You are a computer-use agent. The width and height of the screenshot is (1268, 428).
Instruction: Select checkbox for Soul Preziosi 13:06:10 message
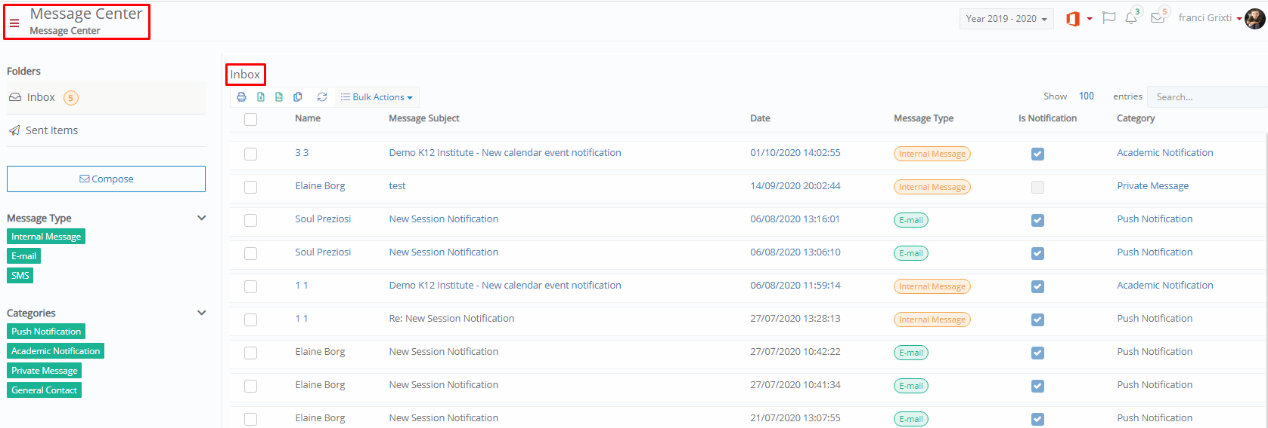[251, 253]
